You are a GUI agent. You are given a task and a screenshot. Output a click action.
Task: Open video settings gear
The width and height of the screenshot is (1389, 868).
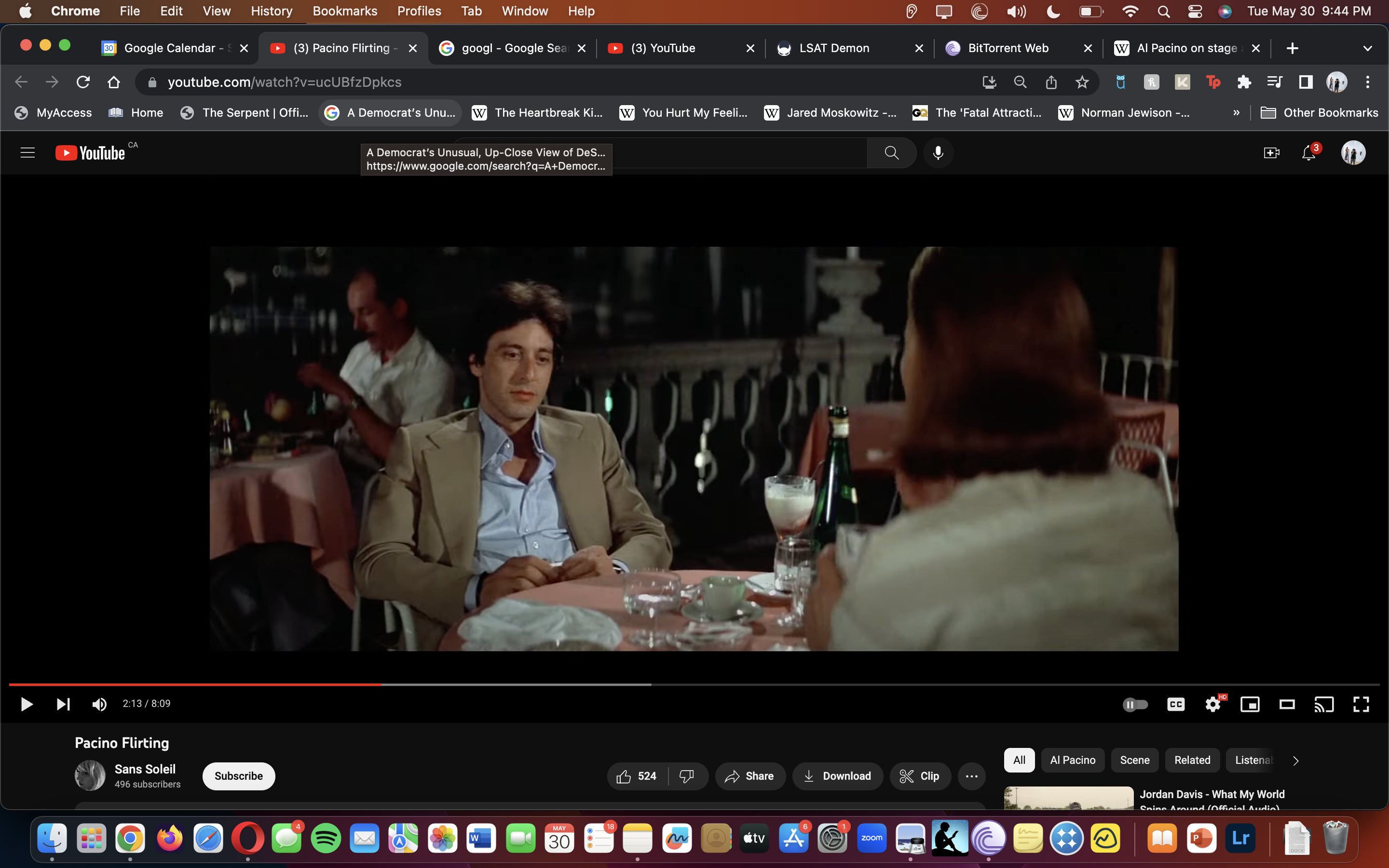click(x=1212, y=704)
